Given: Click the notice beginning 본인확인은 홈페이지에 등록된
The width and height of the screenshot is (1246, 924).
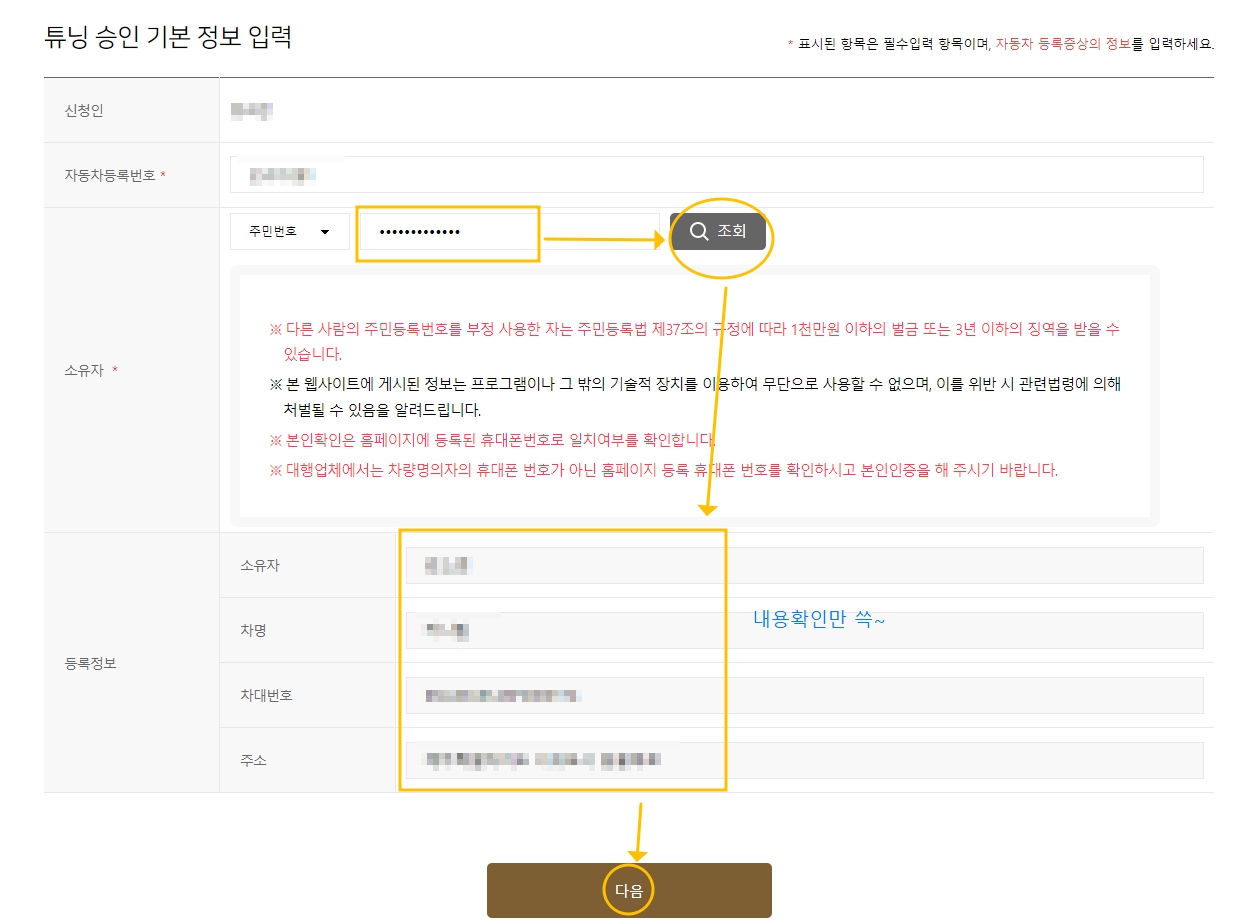Looking at the screenshot, I should click(493, 440).
